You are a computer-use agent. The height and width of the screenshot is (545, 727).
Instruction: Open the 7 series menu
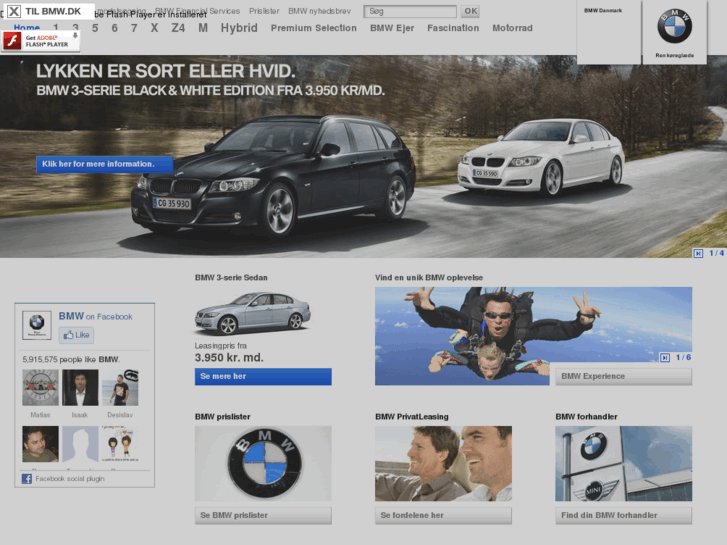point(134,28)
